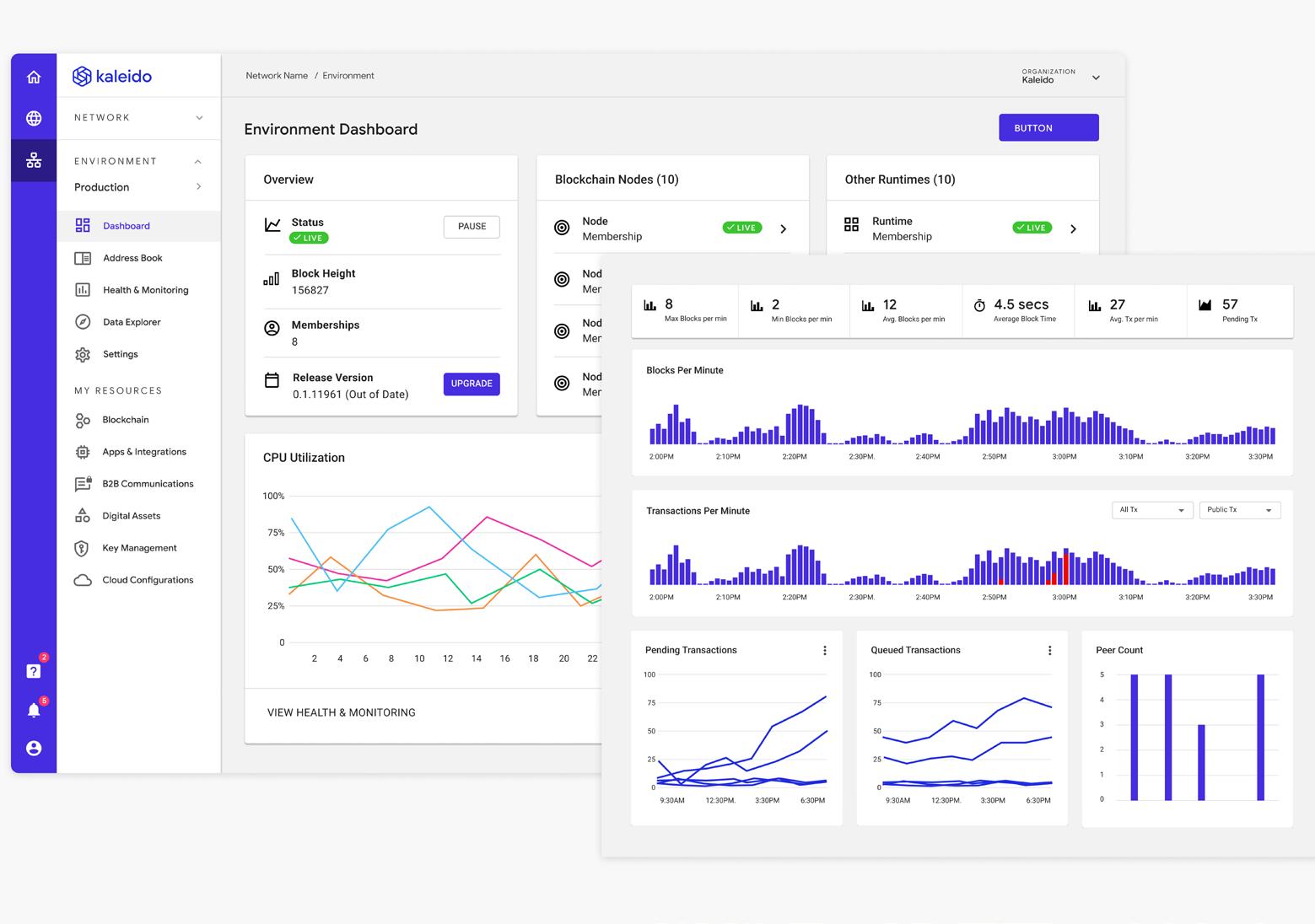Screen dimensions: 1315x924
Task: Click the home icon in sidebar
Action: point(34,78)
